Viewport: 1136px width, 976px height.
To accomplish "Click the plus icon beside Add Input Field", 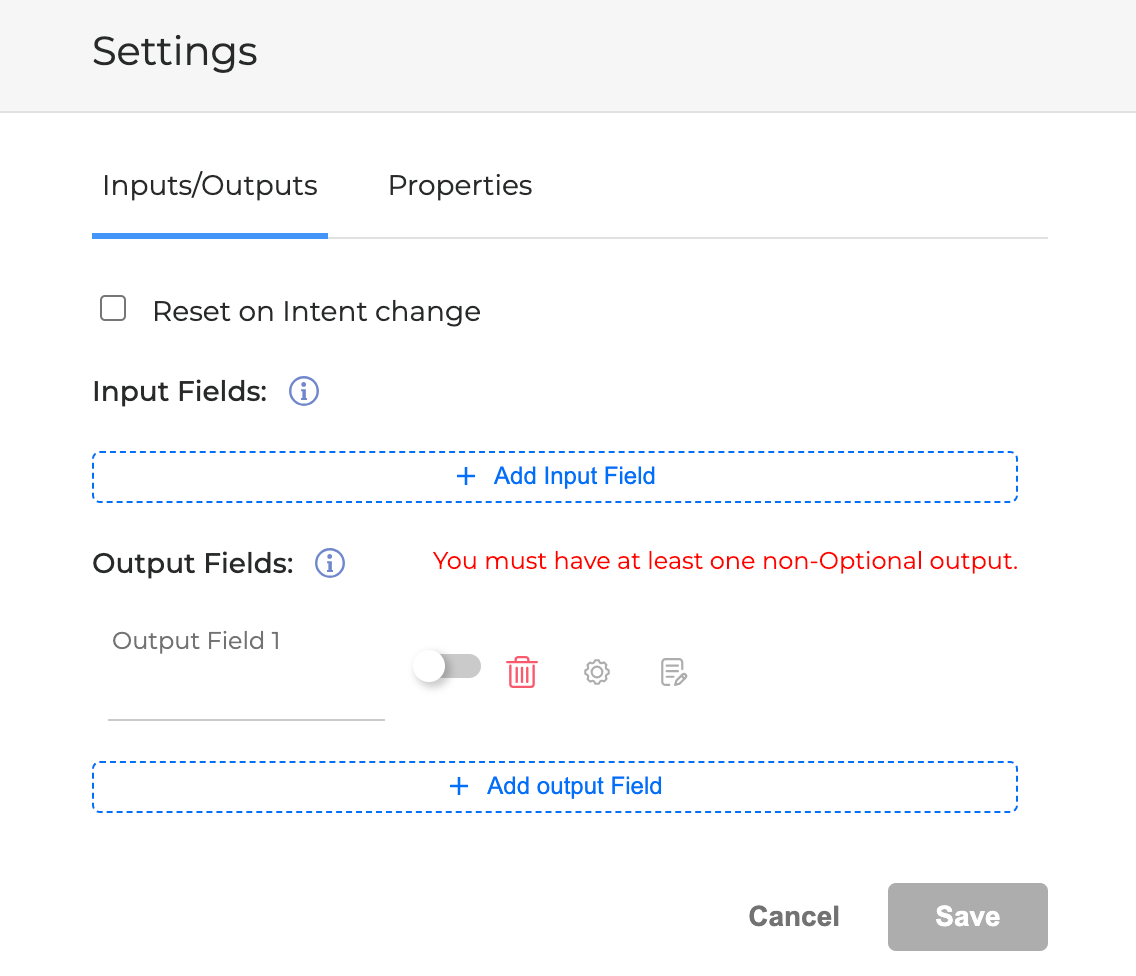I will 465,476.
